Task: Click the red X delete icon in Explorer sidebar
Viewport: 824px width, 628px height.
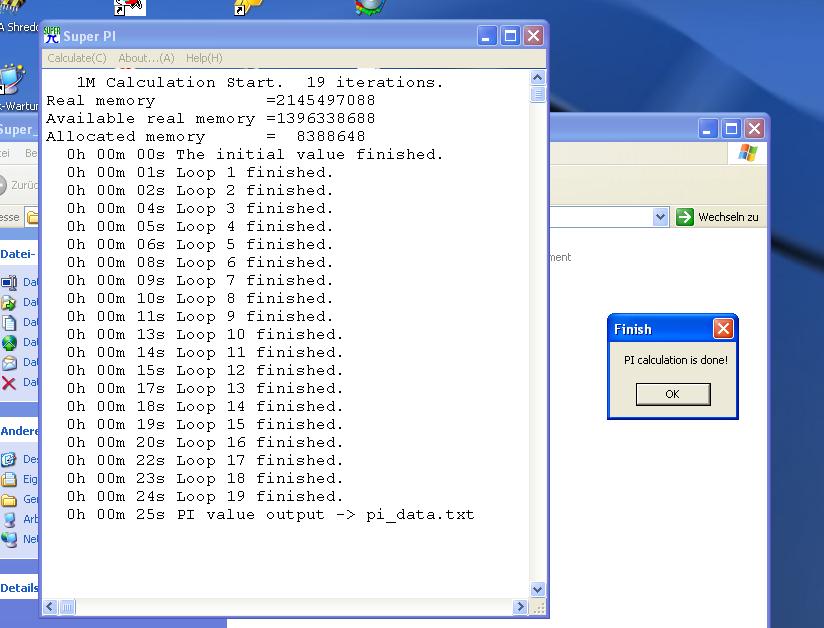Action: click(9, 383)
